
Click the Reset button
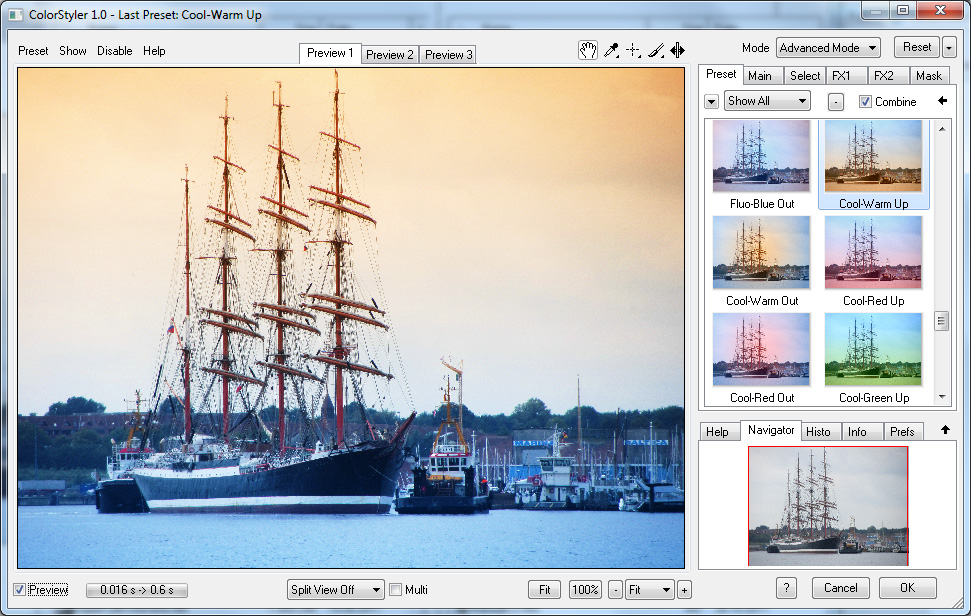click(x=917, y=47)
